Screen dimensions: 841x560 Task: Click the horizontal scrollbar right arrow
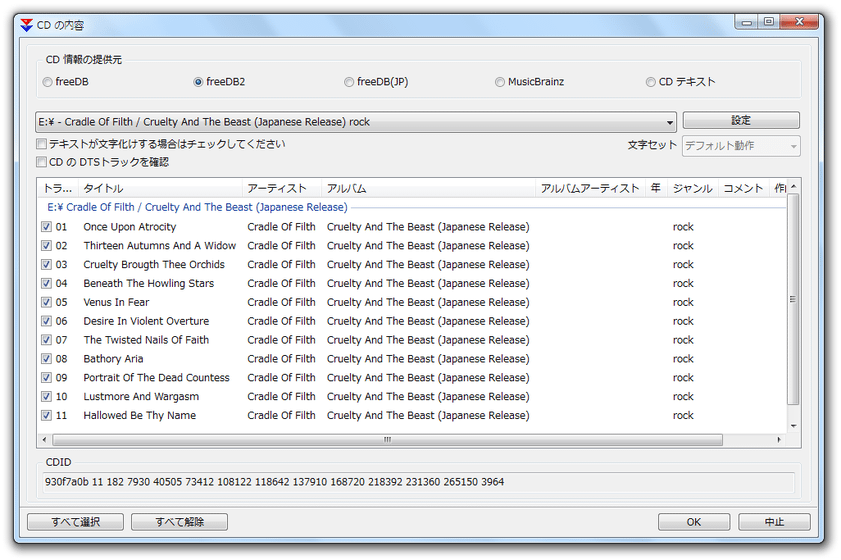click(779, 440)
